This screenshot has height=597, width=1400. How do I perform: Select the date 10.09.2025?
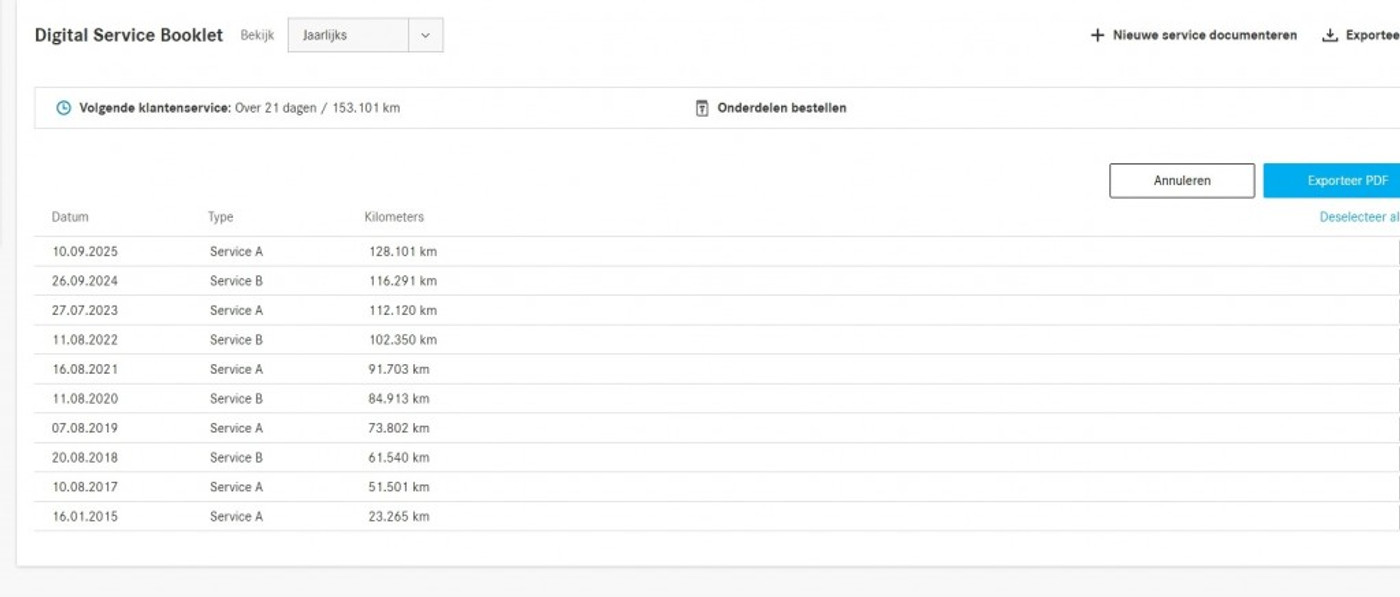85,252
